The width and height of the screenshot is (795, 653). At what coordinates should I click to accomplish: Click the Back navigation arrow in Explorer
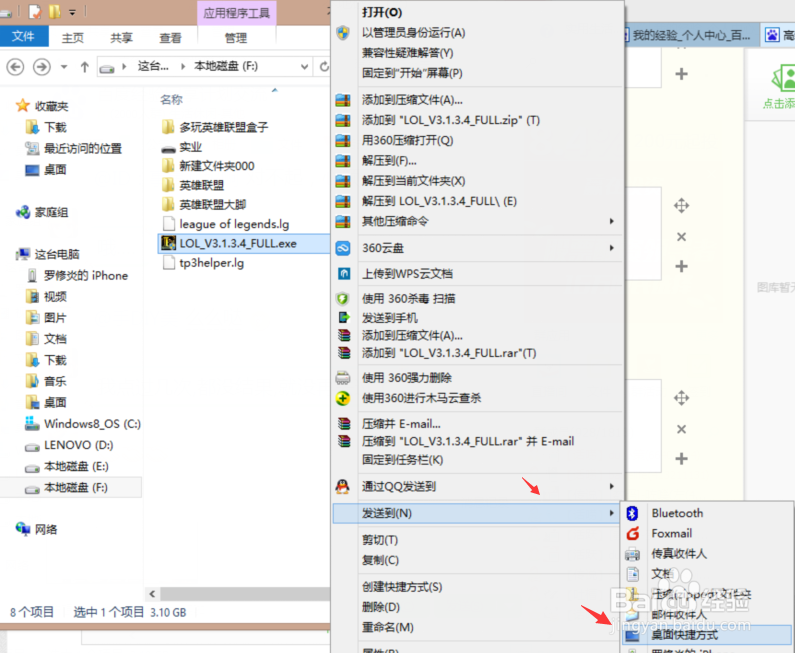pos(15,66)
